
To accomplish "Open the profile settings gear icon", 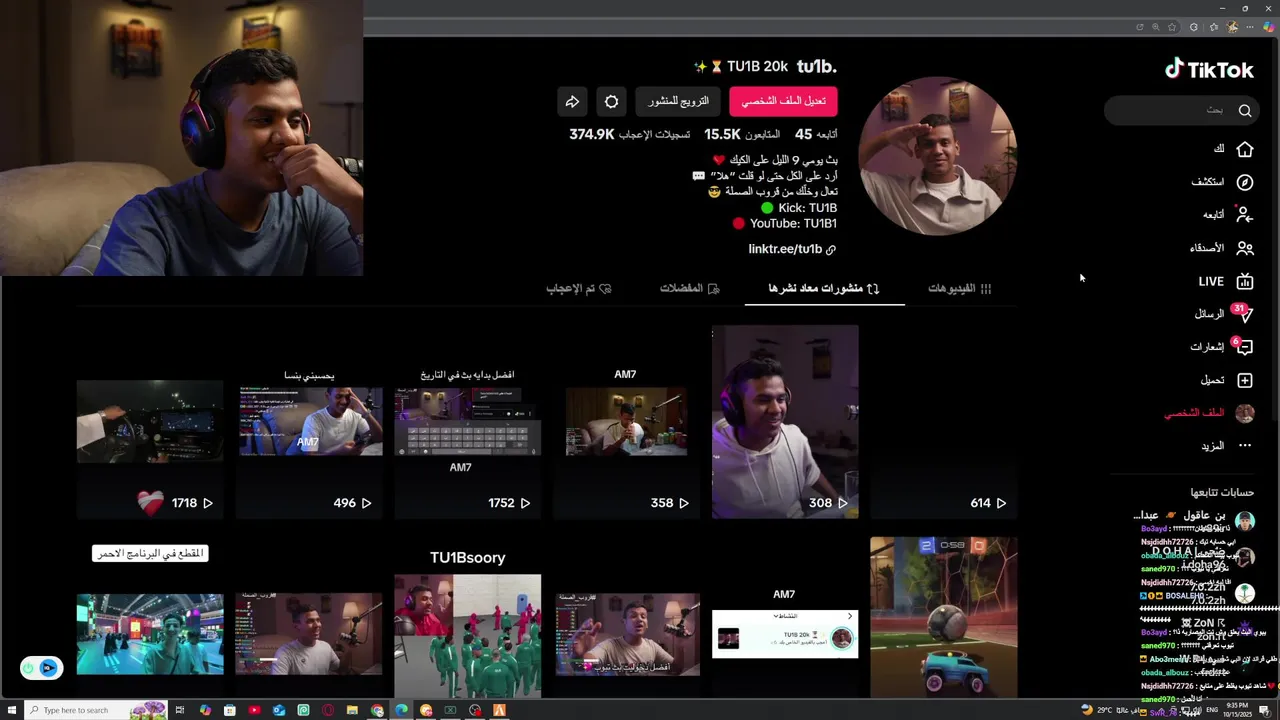I will pos(611,101).
